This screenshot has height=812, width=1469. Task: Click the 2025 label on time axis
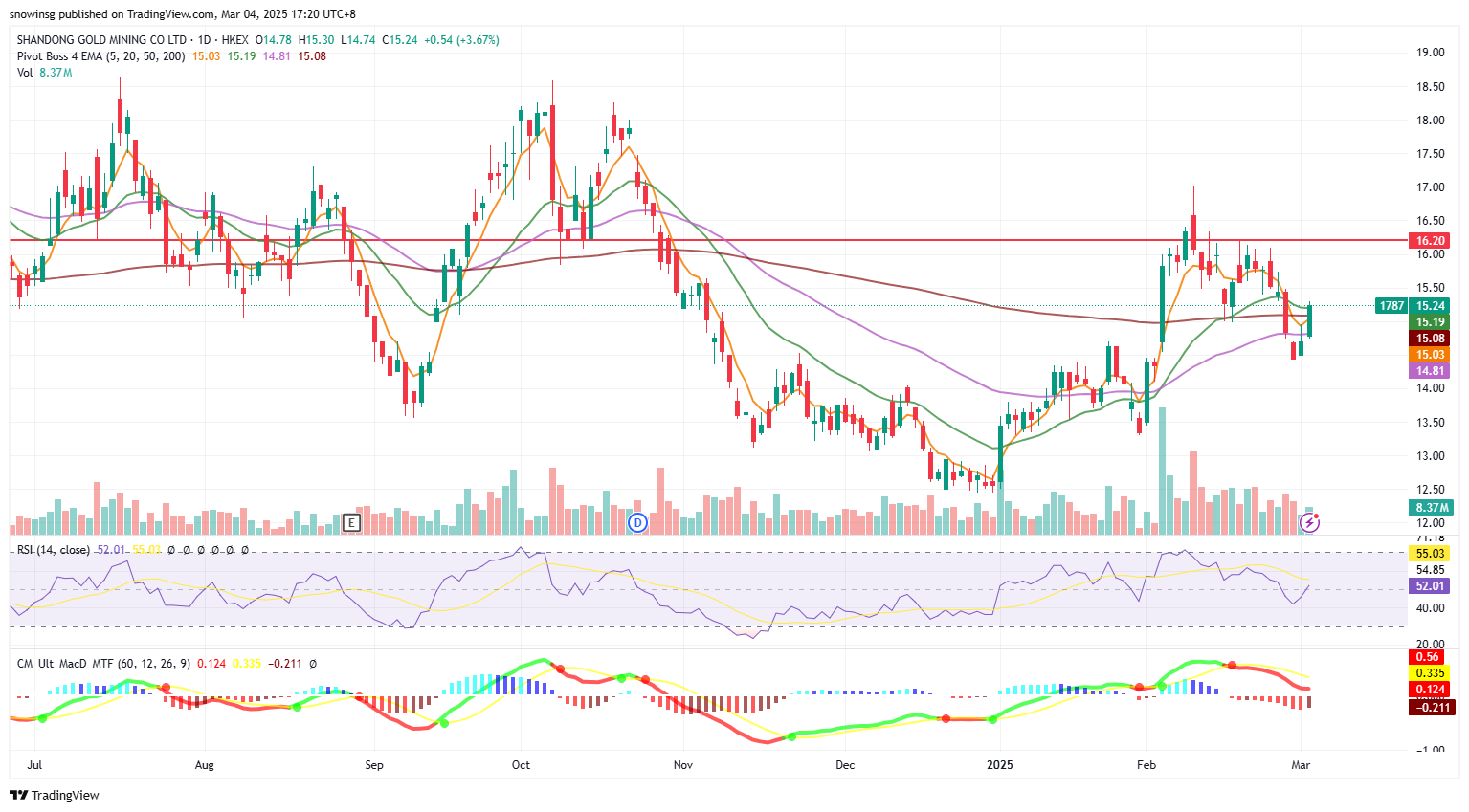pyautogui.click(x=1000, y=765)
